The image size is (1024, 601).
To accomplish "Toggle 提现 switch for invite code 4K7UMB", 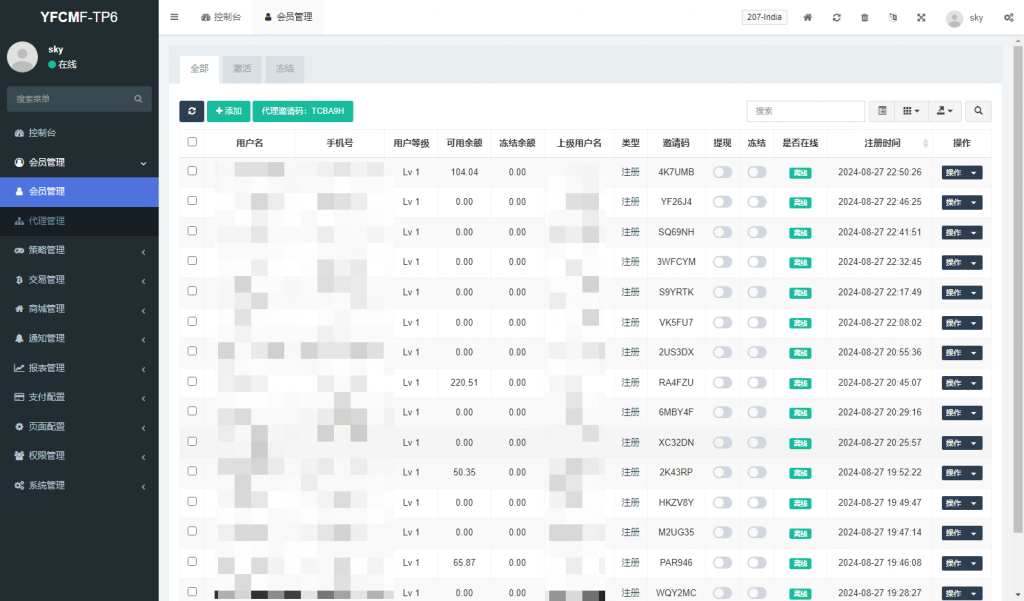I will (722, 172).
